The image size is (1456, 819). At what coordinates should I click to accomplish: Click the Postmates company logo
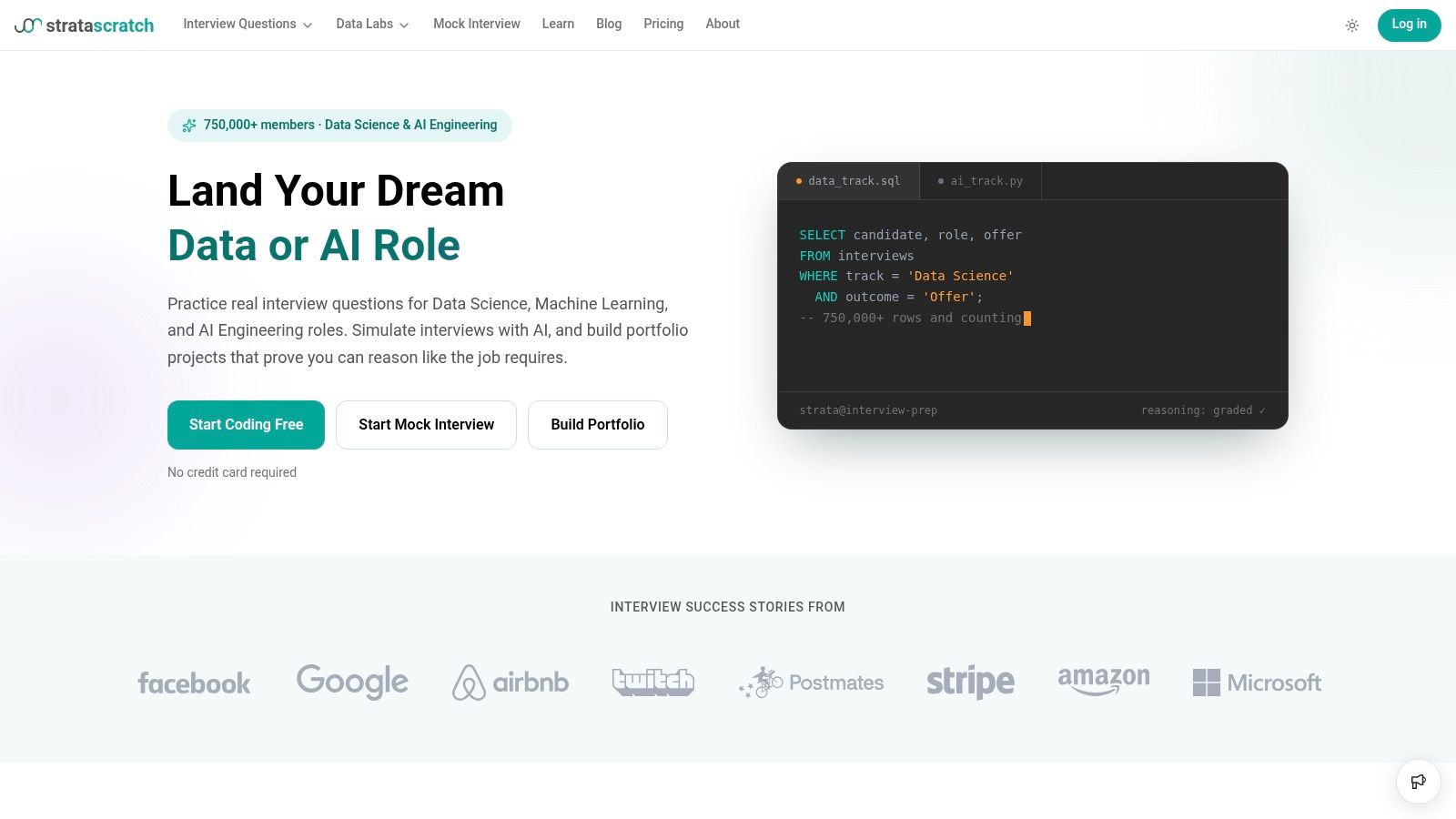(811, 682)
